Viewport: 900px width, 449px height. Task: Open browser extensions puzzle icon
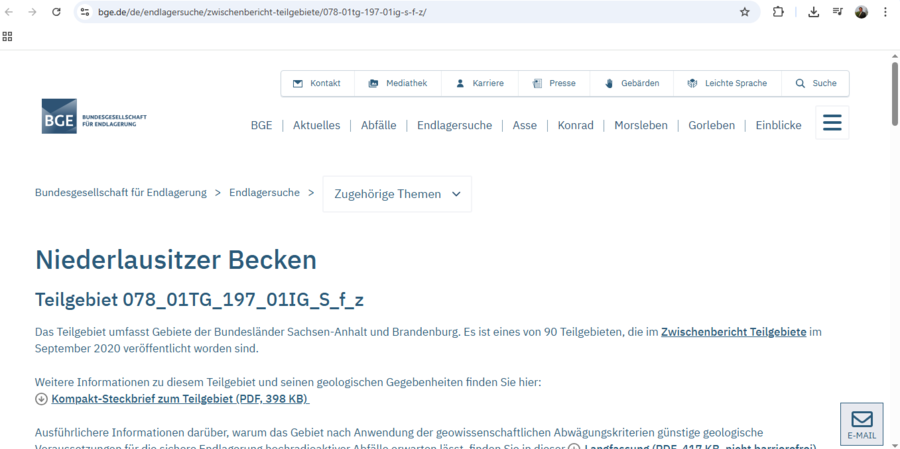point(778,12)
